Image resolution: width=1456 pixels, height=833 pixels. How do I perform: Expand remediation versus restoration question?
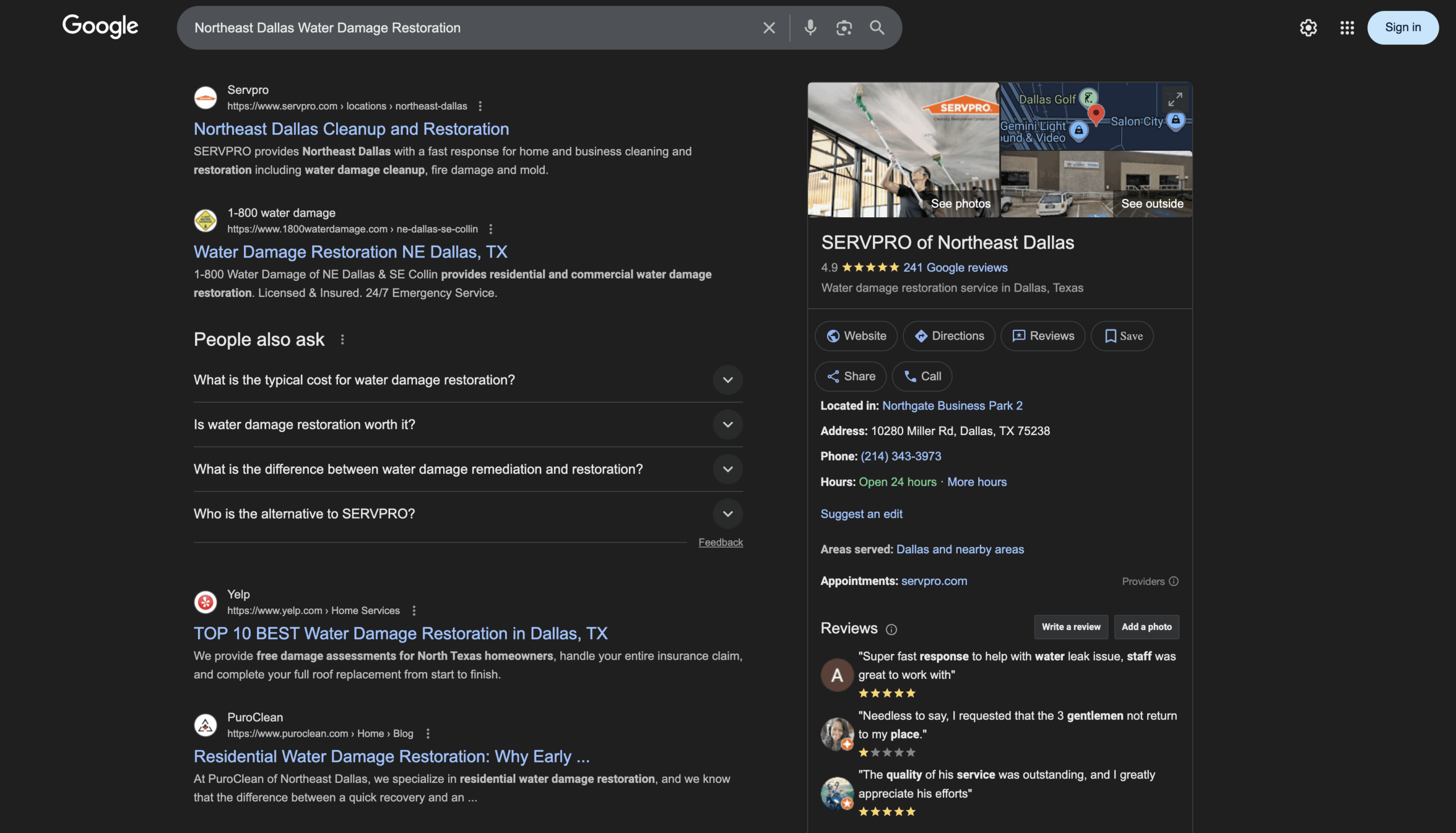tap(727, 469)
